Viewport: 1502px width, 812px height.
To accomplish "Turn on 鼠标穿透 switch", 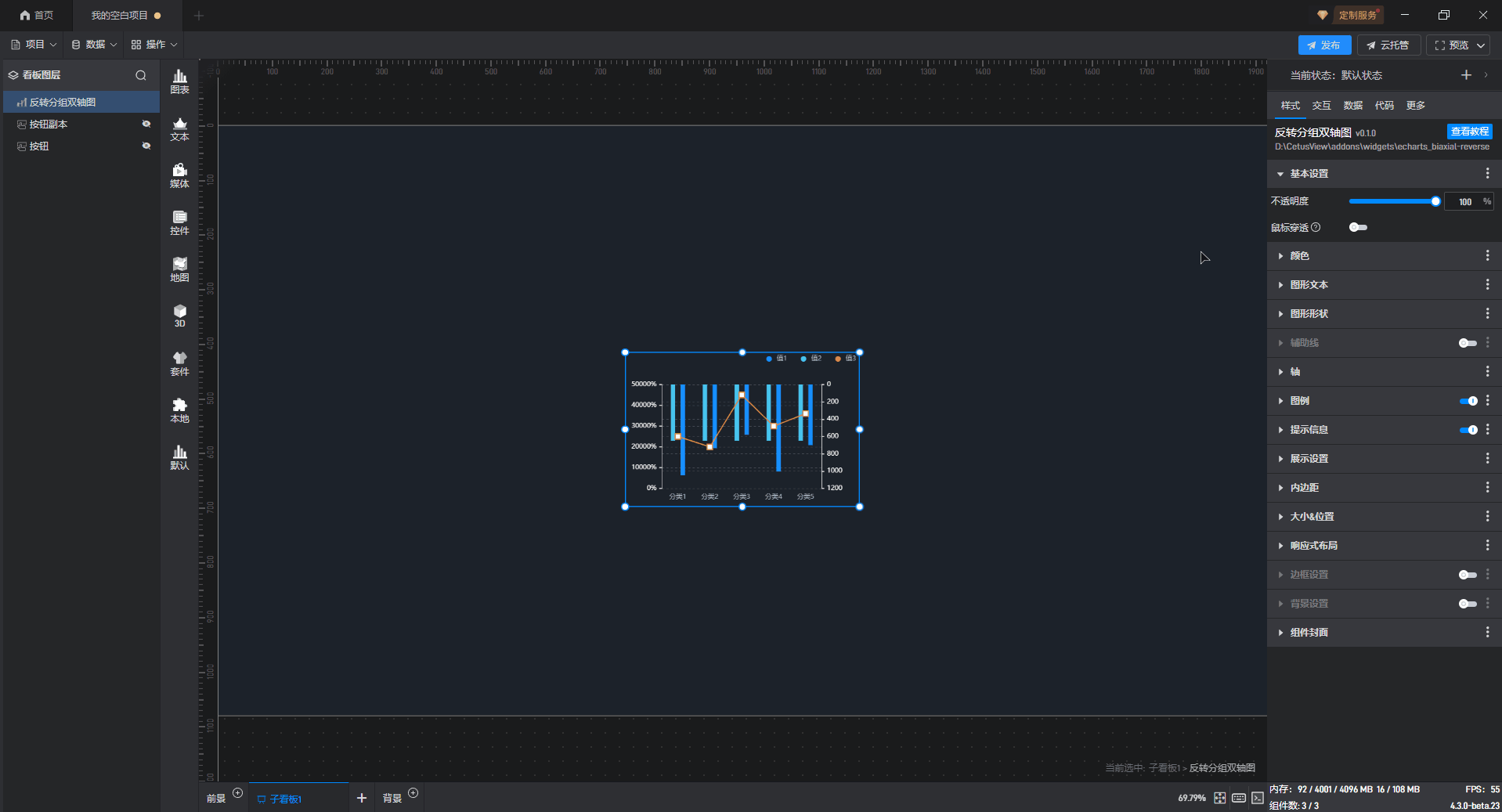I will coord(1358,227).
